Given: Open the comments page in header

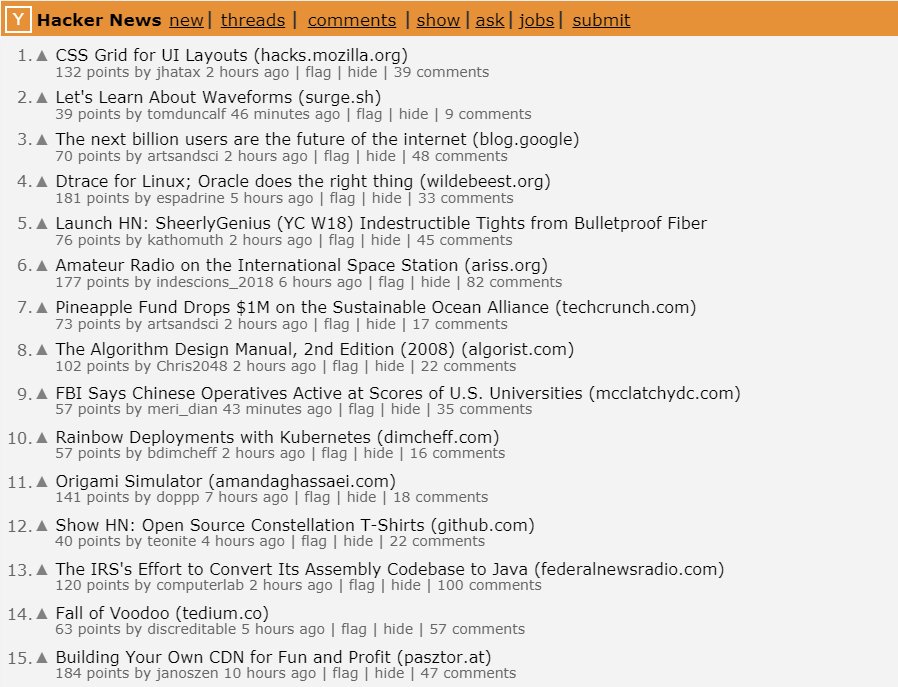Looking at the screenshot, I should coord(352,20).
